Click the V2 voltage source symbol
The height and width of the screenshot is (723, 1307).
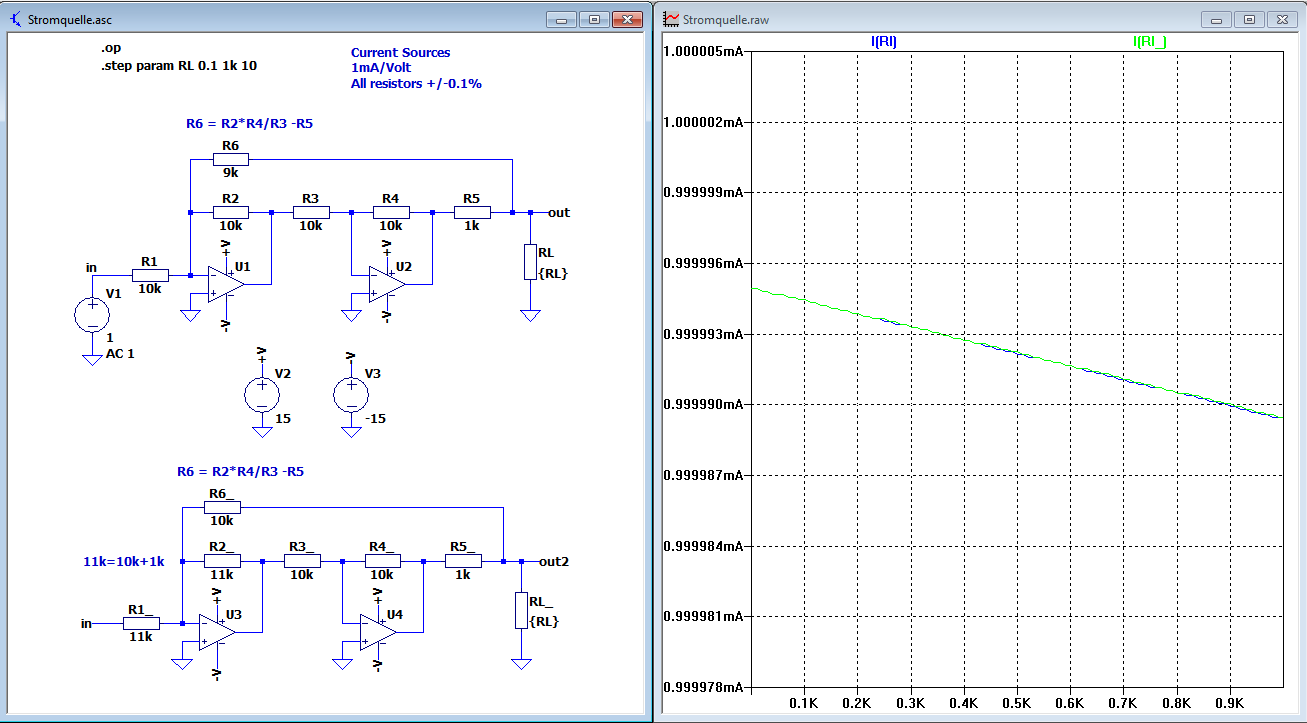262,394
